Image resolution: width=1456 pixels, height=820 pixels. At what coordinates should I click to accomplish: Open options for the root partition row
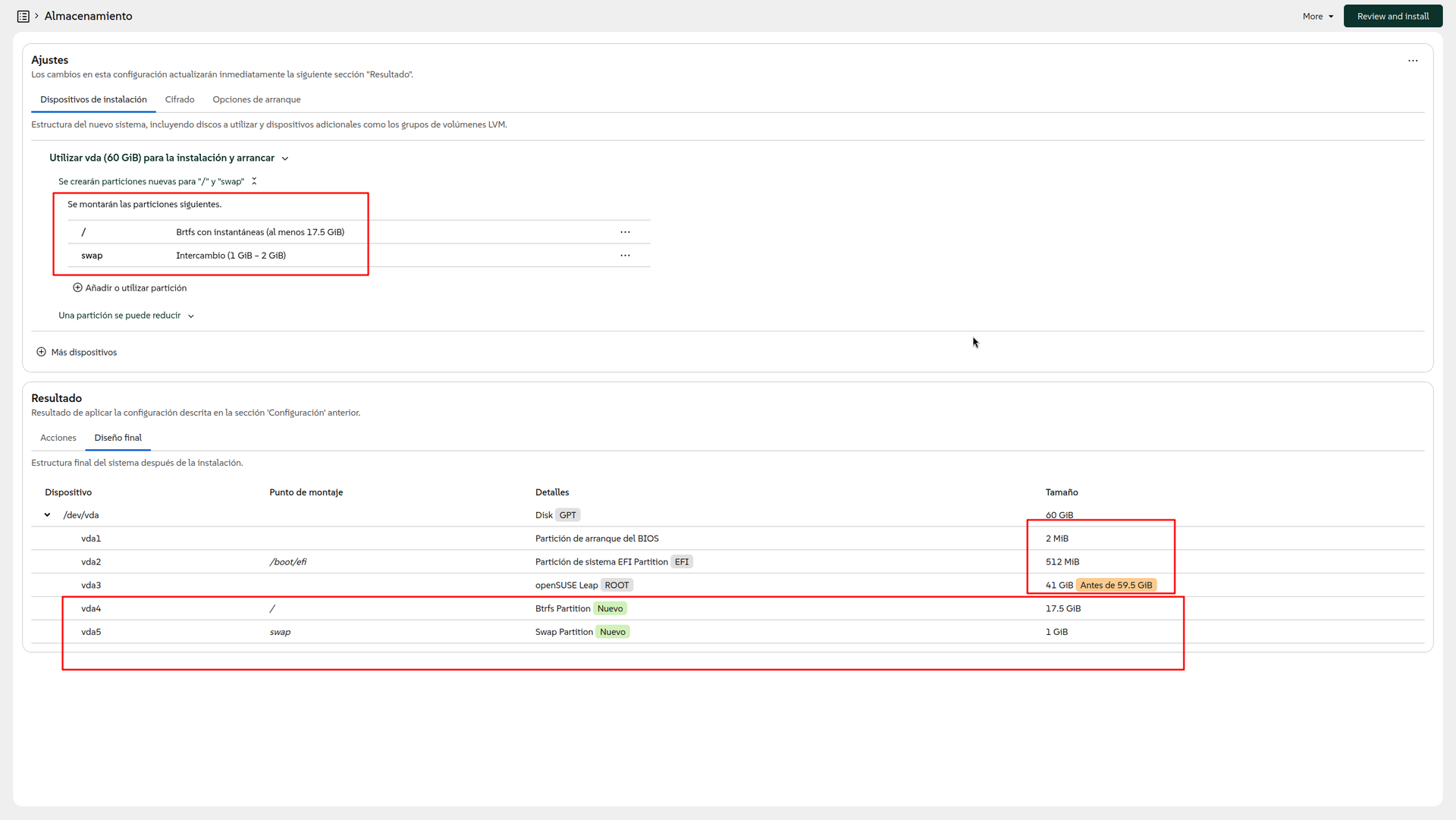pyautogui.click(x=625, y=232)
